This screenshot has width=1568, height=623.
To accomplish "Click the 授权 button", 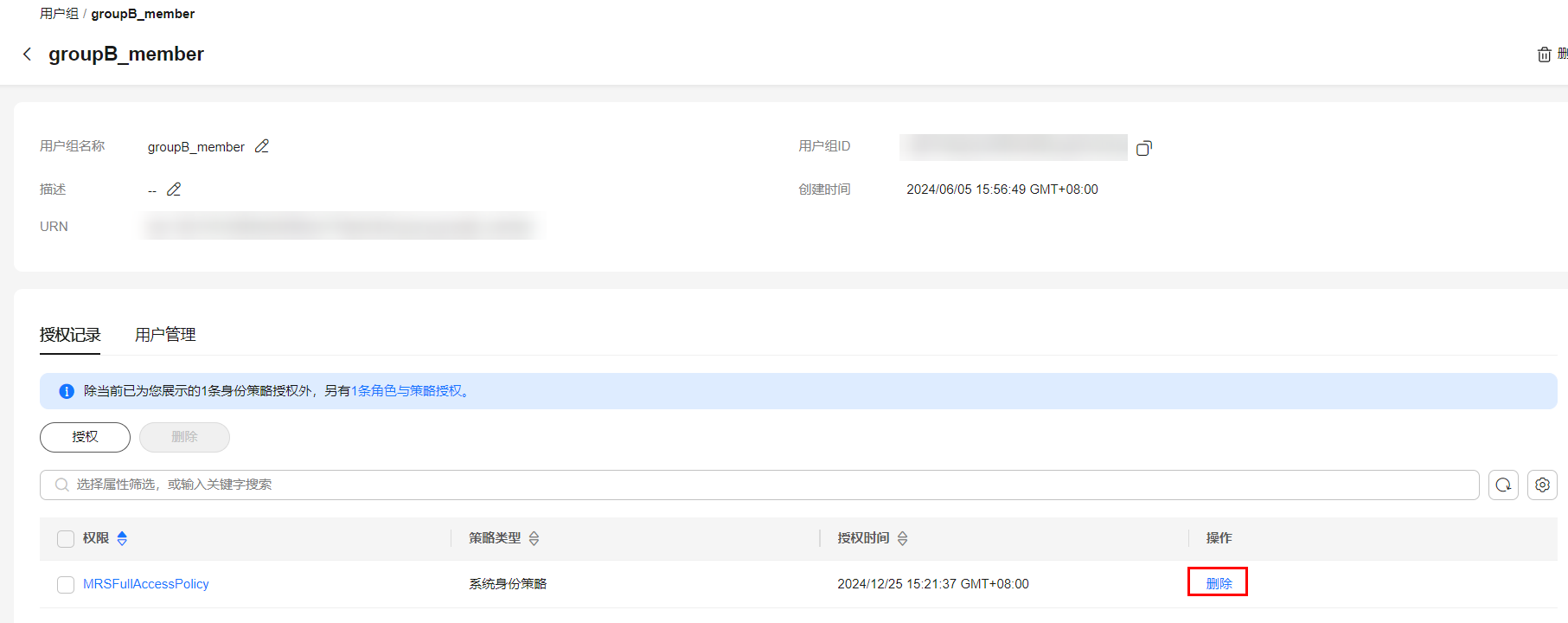I will [85, 437].
